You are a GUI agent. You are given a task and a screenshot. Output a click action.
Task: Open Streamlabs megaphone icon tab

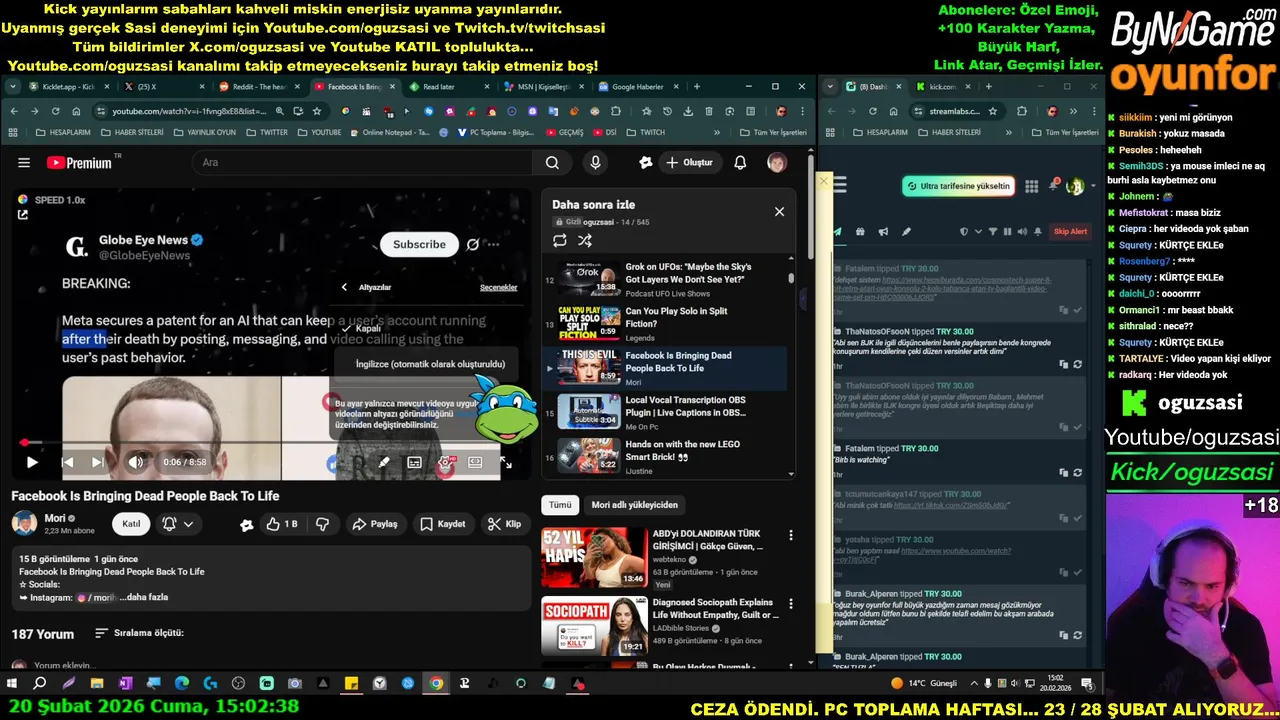(x=883, y=232)
